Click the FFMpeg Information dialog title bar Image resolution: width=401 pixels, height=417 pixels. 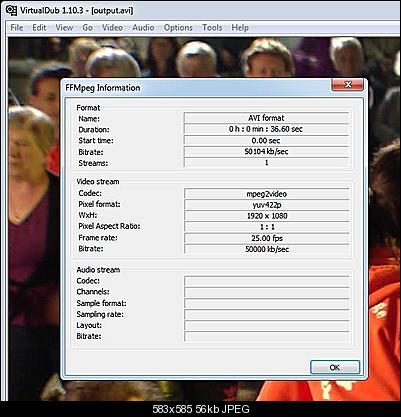[x=197, y=88]
